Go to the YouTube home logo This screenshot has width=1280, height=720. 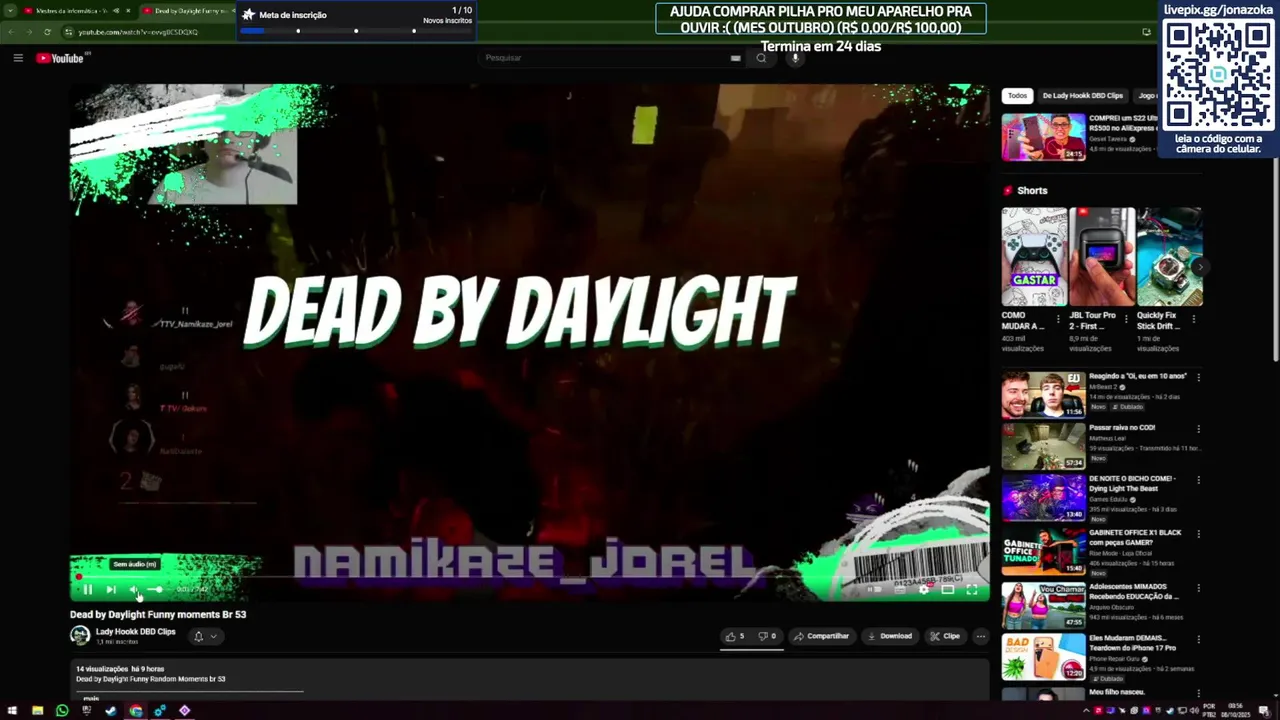click(60, 58)
